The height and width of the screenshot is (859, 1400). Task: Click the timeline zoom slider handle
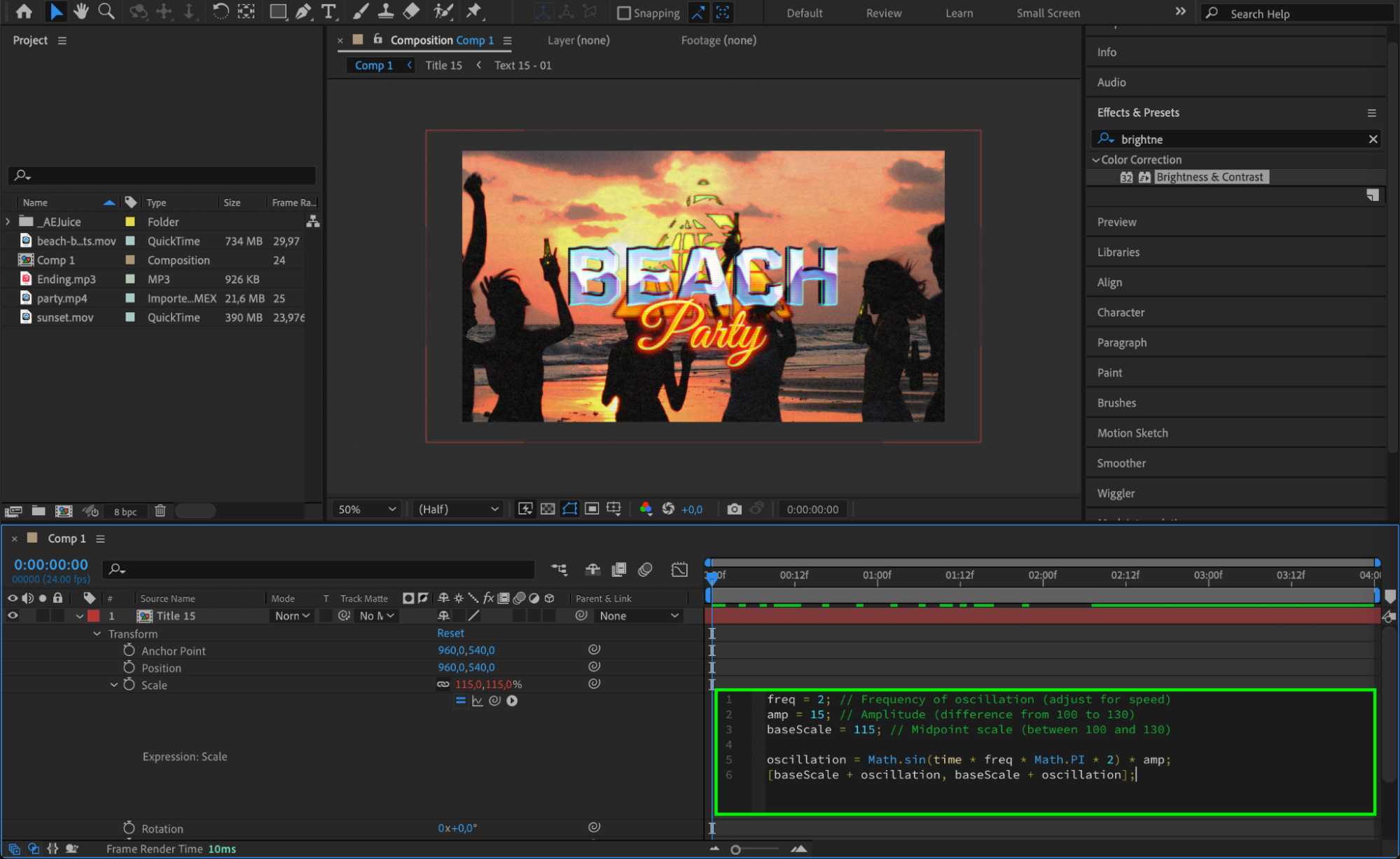tap(735, 849)
